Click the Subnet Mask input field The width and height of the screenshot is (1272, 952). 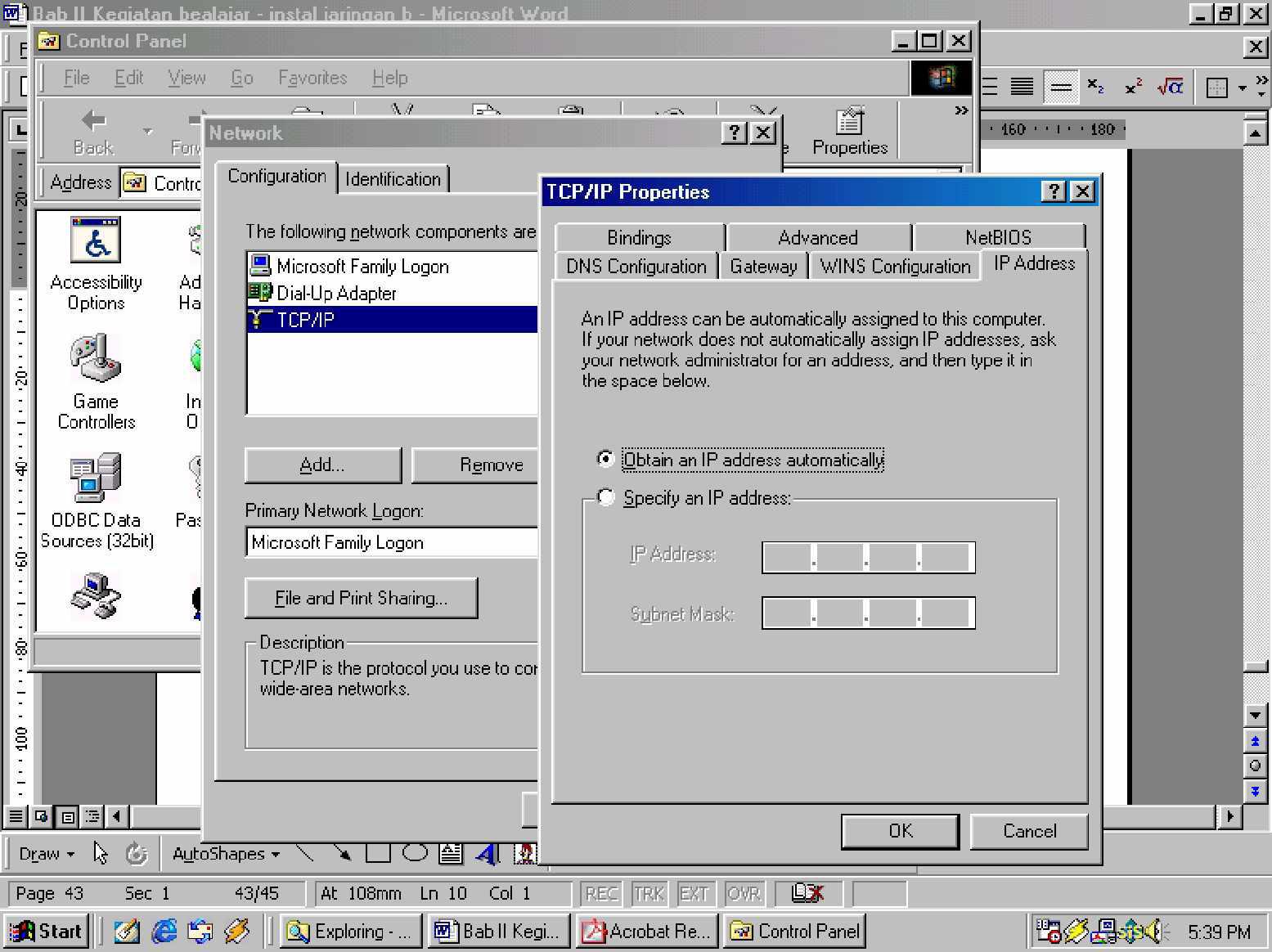(x=868, y=613)
